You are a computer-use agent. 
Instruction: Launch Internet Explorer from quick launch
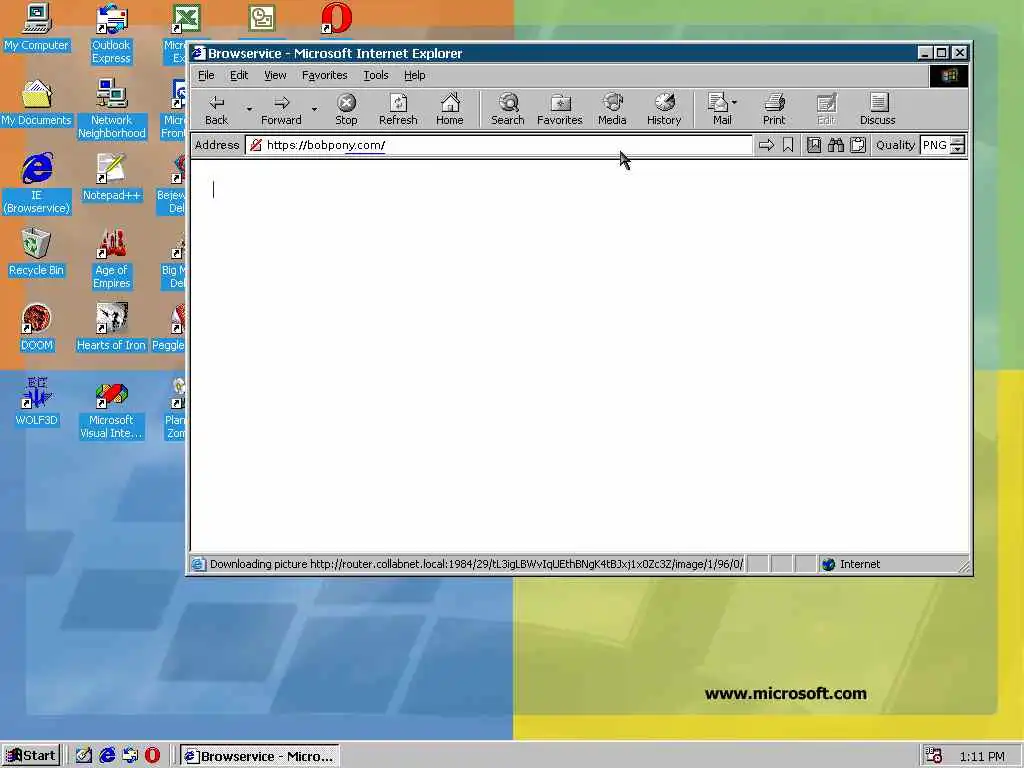pyautogui.click(x=106, y=756)
